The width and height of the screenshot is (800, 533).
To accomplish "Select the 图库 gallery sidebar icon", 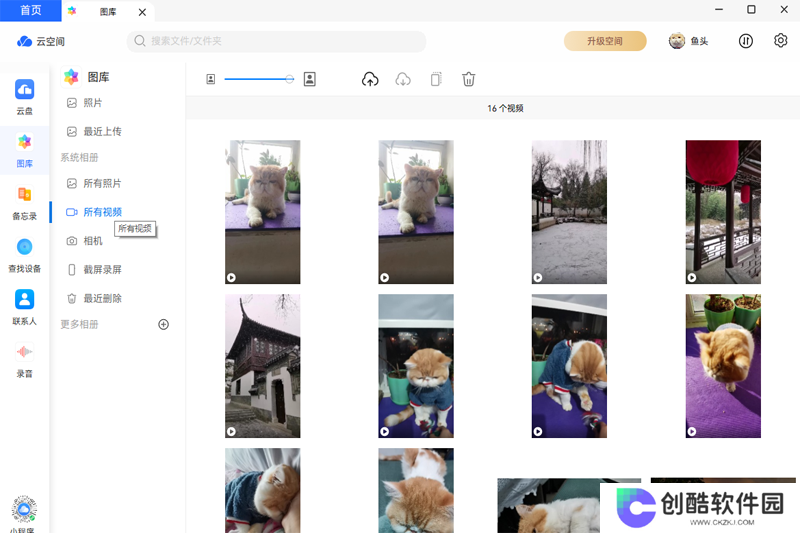I will (x=24, y=150).
